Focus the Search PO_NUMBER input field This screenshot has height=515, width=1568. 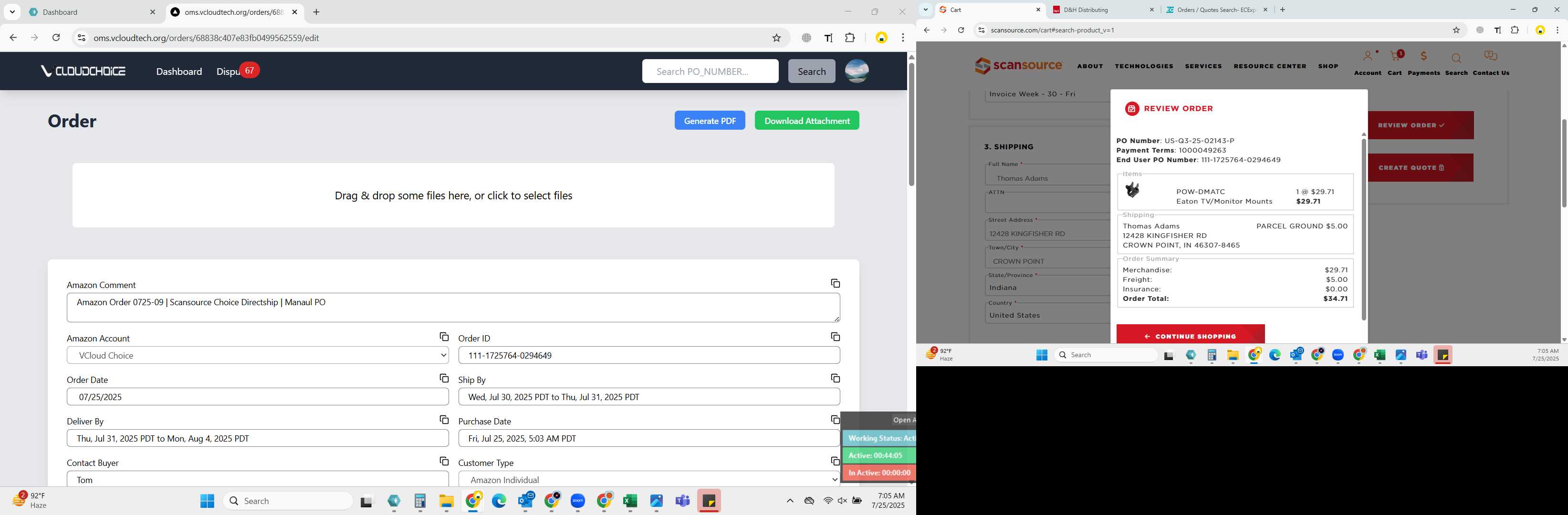(x=710, y=71)
